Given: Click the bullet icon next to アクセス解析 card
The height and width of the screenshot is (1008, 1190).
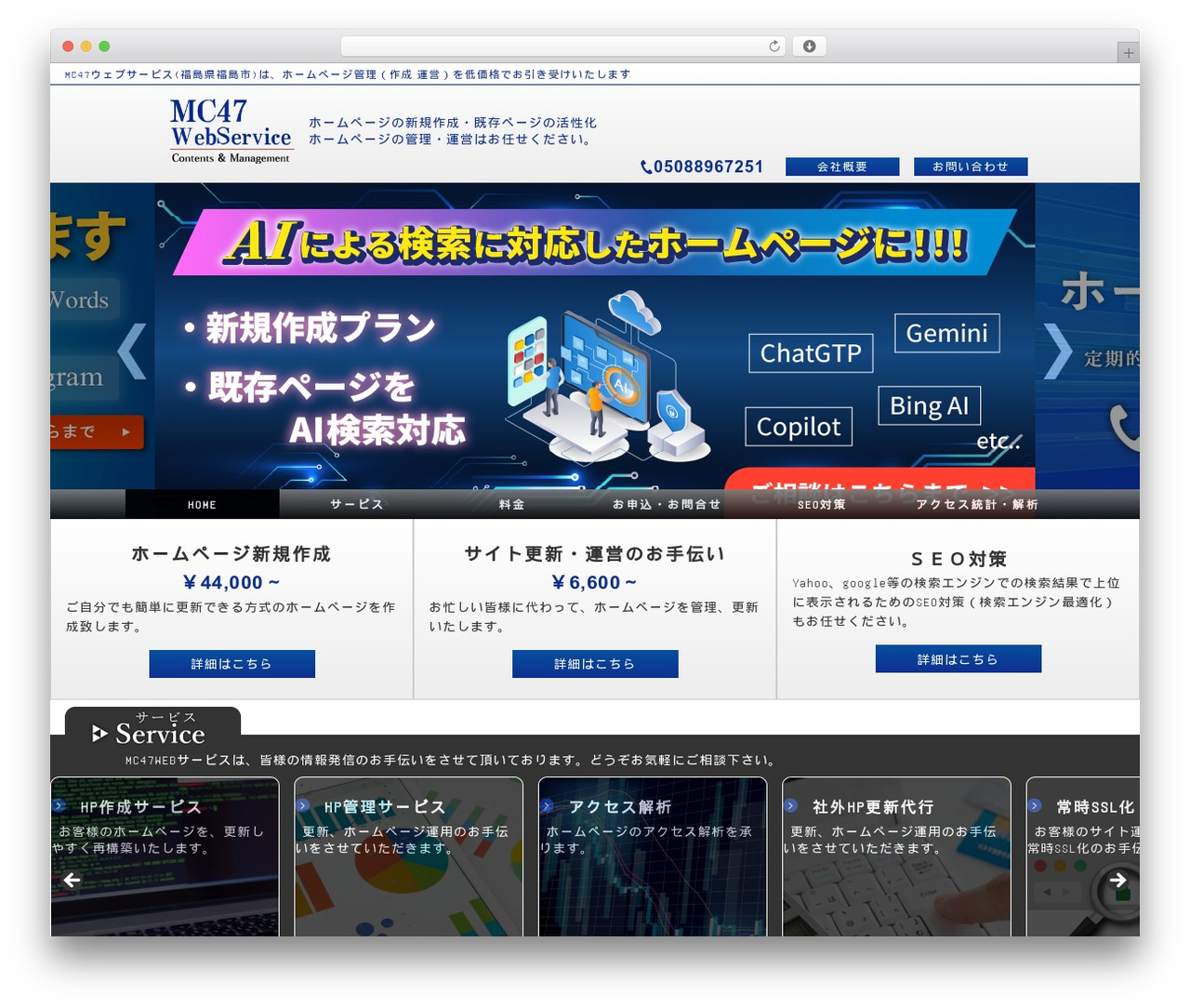Looking at the screenshot, I should (547, 806).
